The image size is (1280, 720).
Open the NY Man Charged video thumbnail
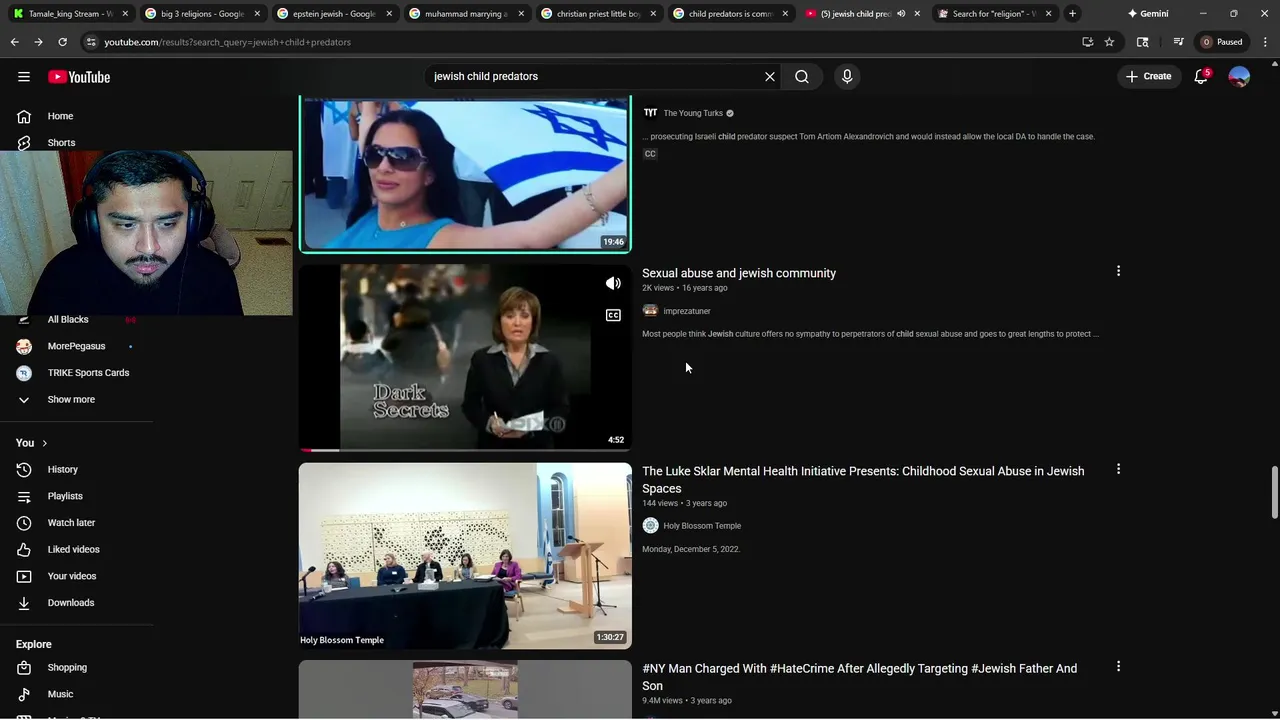[x=465, y=690]
